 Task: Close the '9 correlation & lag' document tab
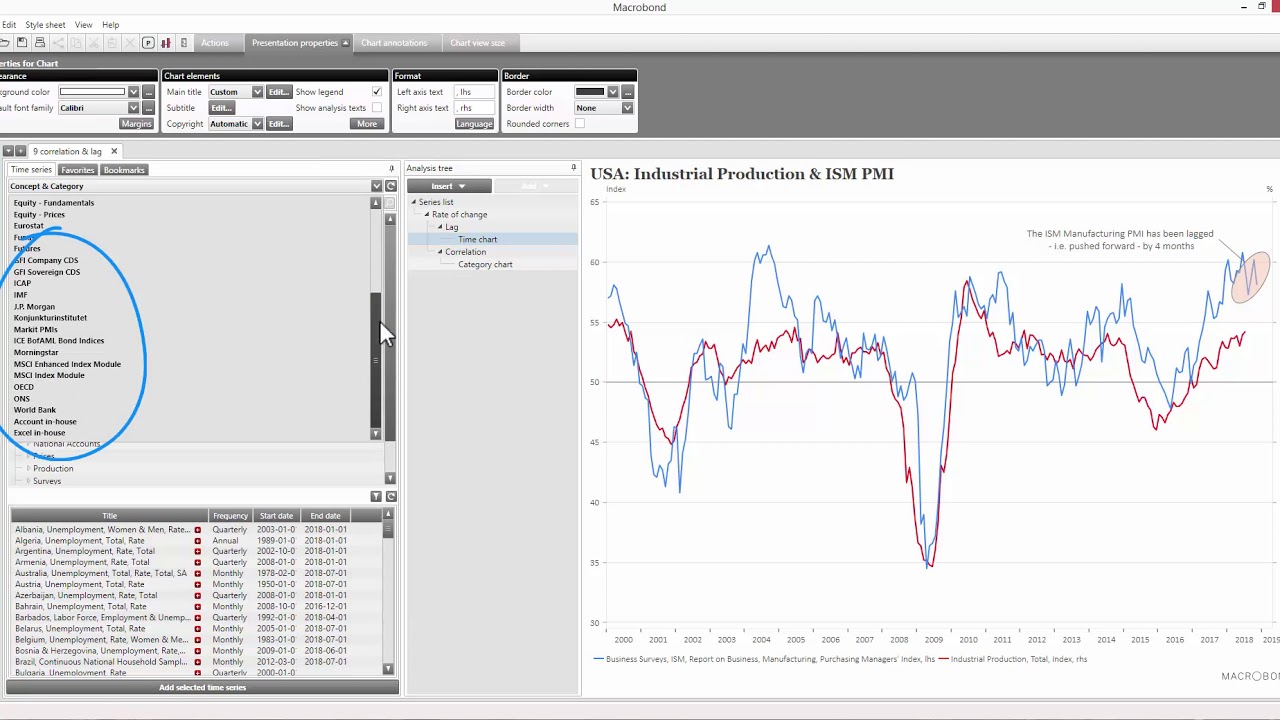[114, 151]
